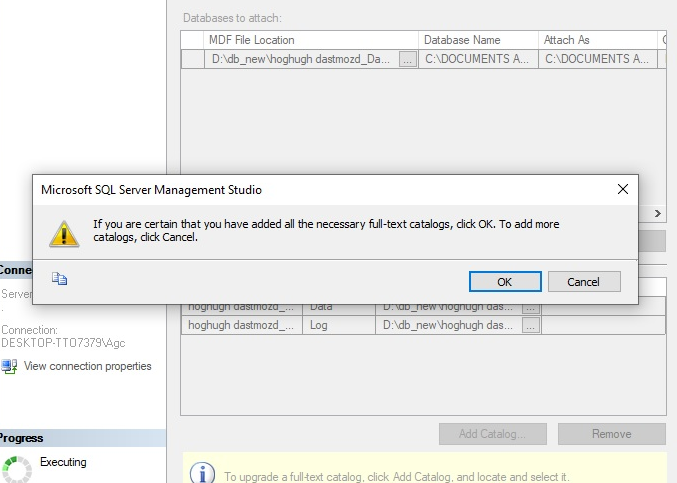This screenshot has width=677, height=483.
Task: Click the connection properties computer icon
Action: (x=9, y=366)
